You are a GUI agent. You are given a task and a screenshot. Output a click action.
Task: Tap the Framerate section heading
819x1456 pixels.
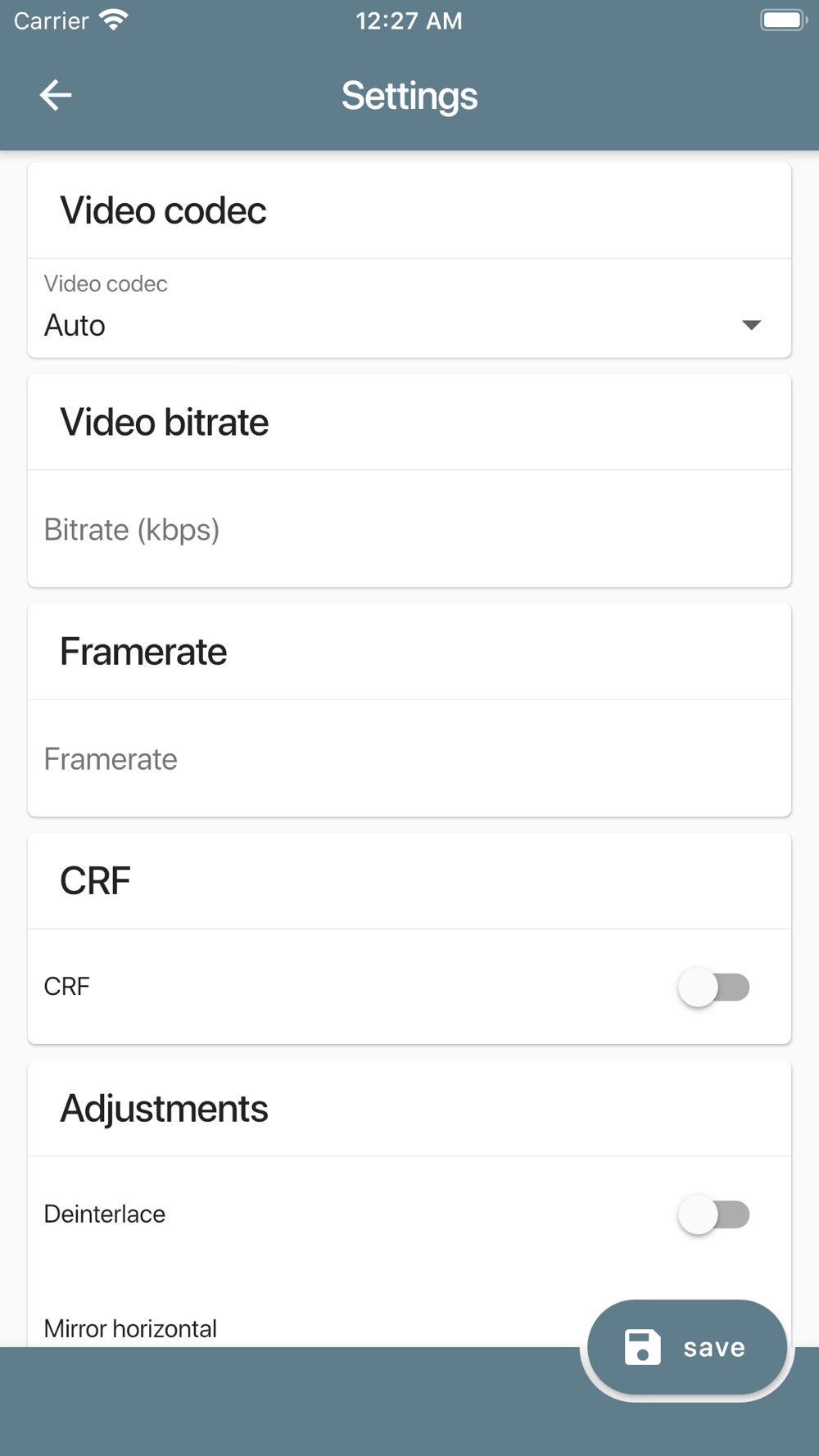(143, 652)
